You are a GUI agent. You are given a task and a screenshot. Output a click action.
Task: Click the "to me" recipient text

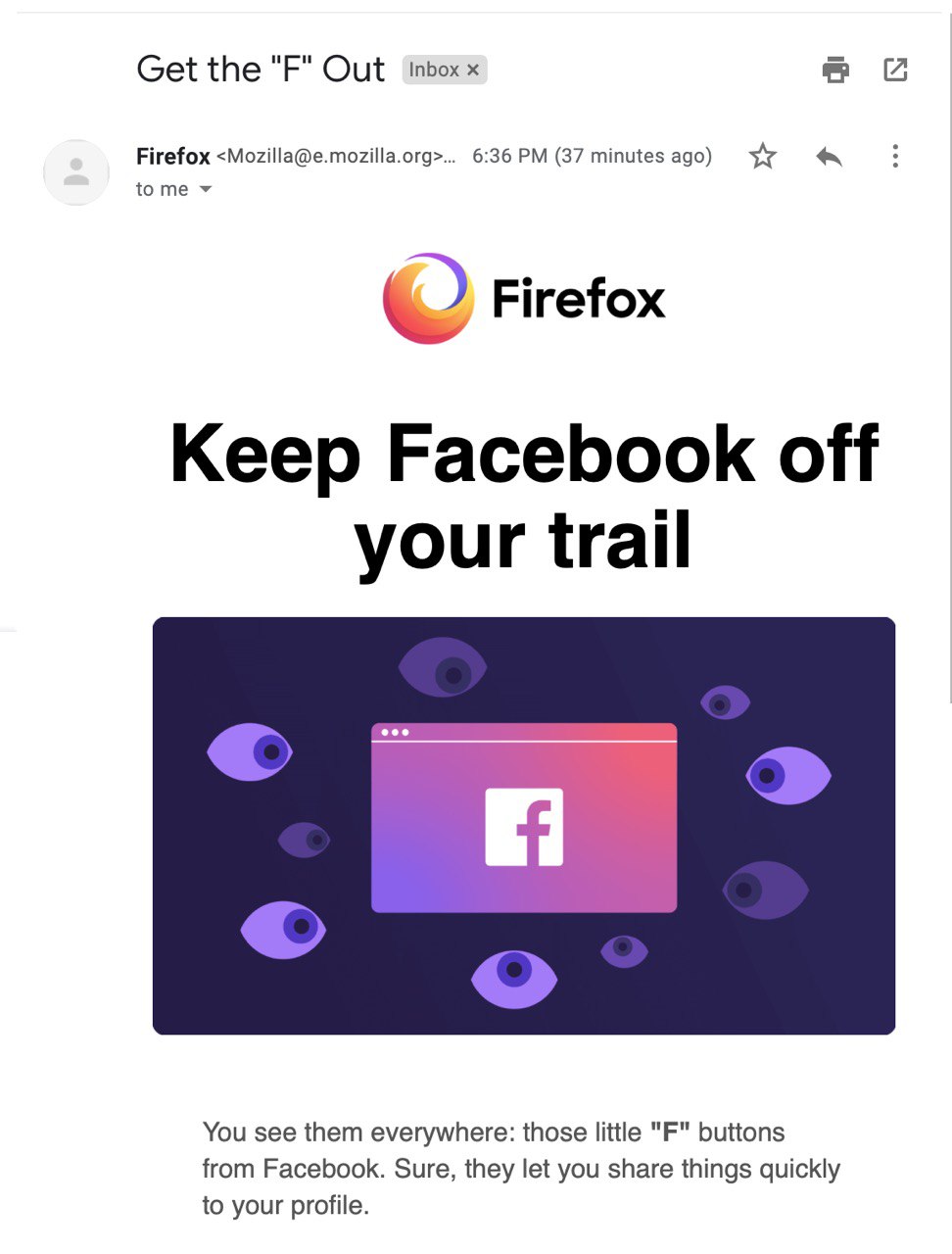[x=162, y=189]
